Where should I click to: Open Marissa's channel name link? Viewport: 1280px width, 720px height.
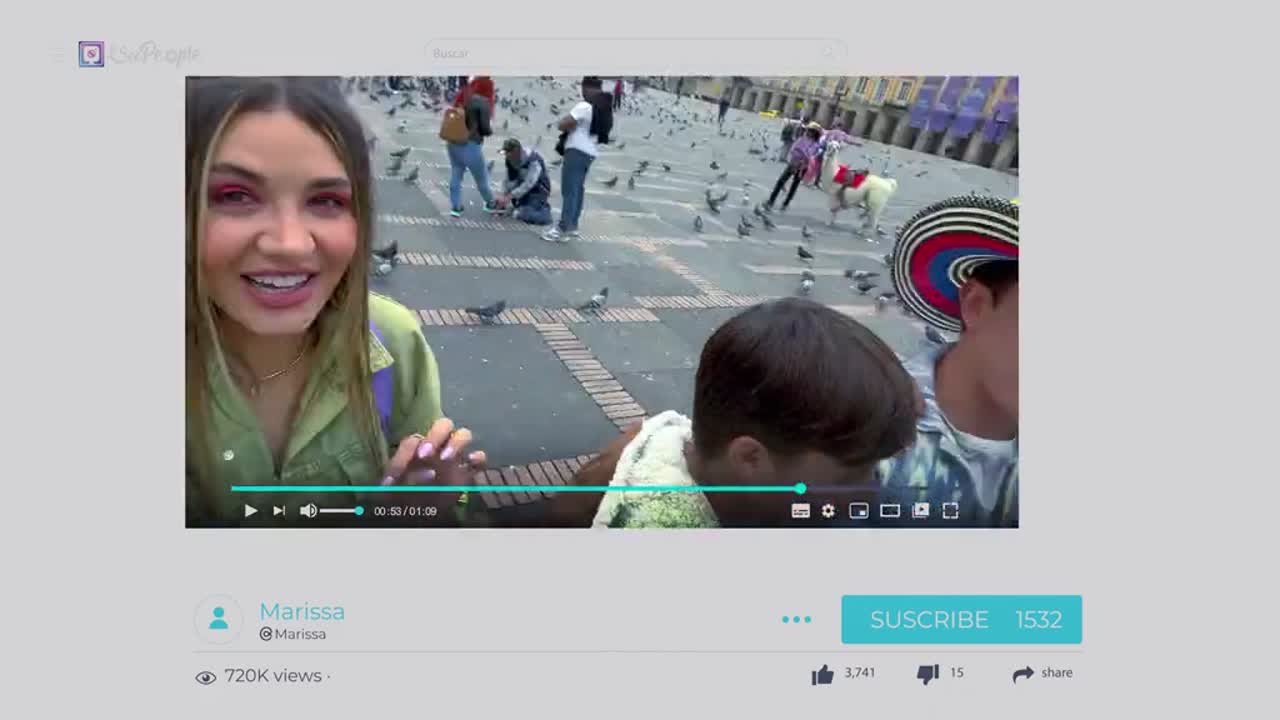coord(302,611)
